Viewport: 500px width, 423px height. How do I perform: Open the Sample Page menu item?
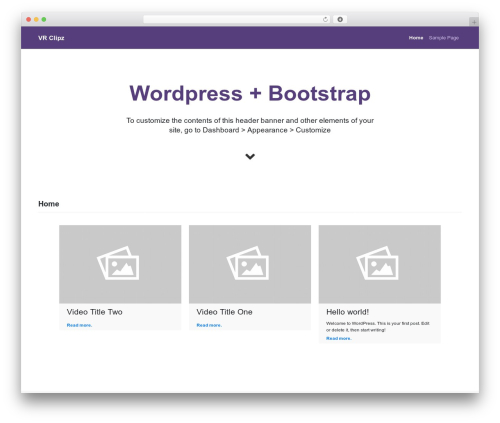click(444, 38)
